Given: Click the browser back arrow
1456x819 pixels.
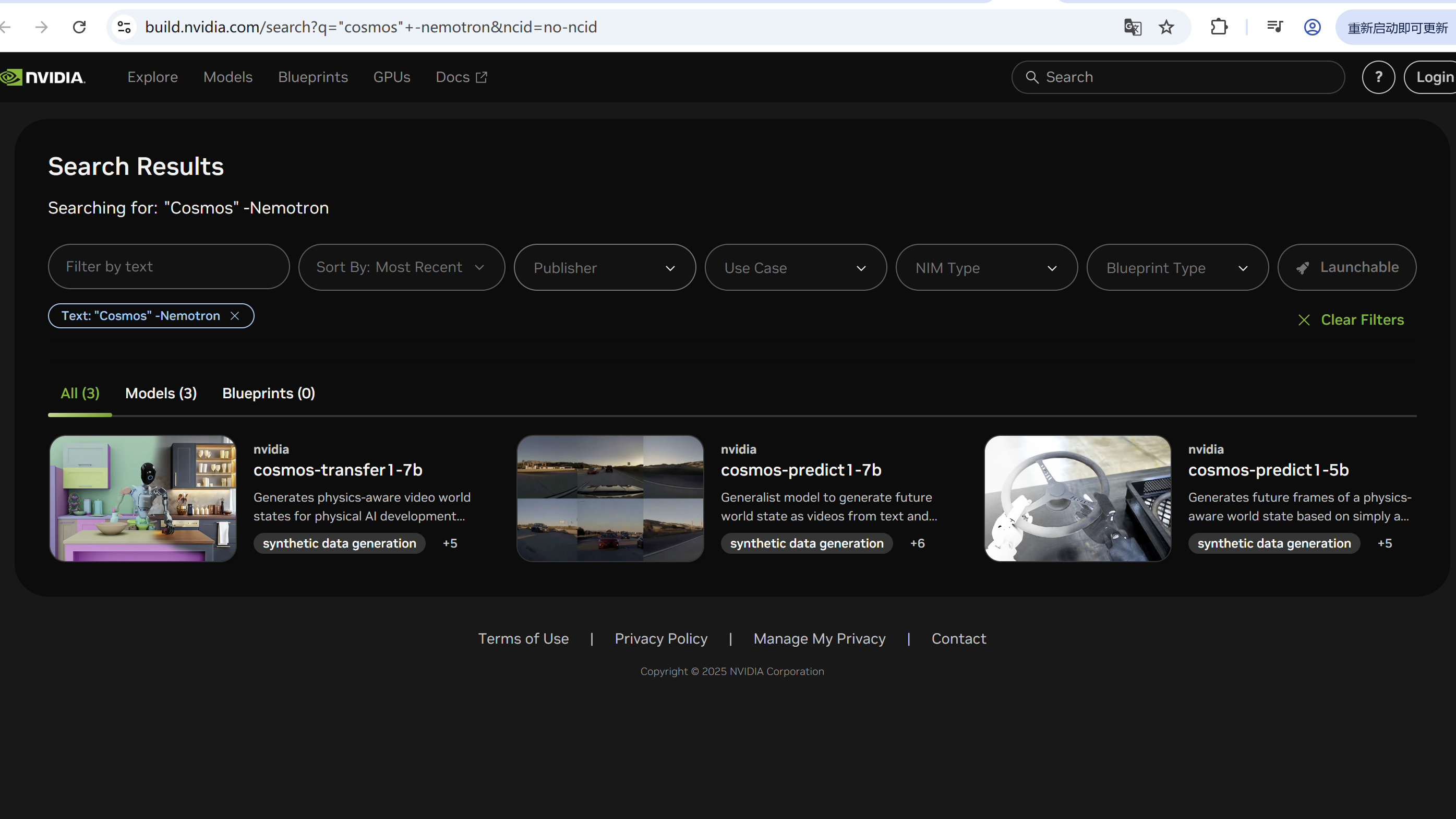Looking at the screenshot, I should [x=6, y=27].
